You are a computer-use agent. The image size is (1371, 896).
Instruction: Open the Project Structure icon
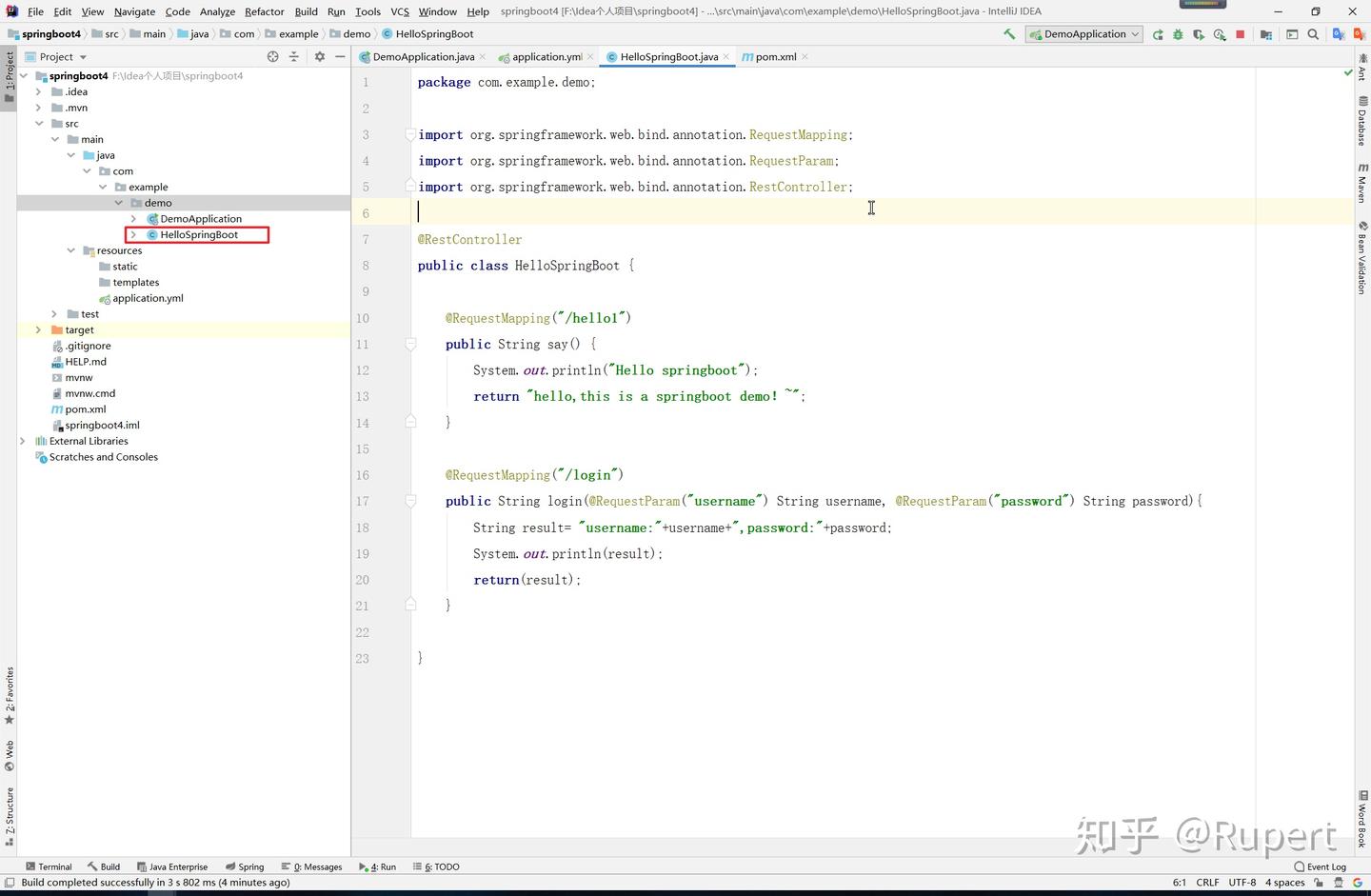point(1266,34)
